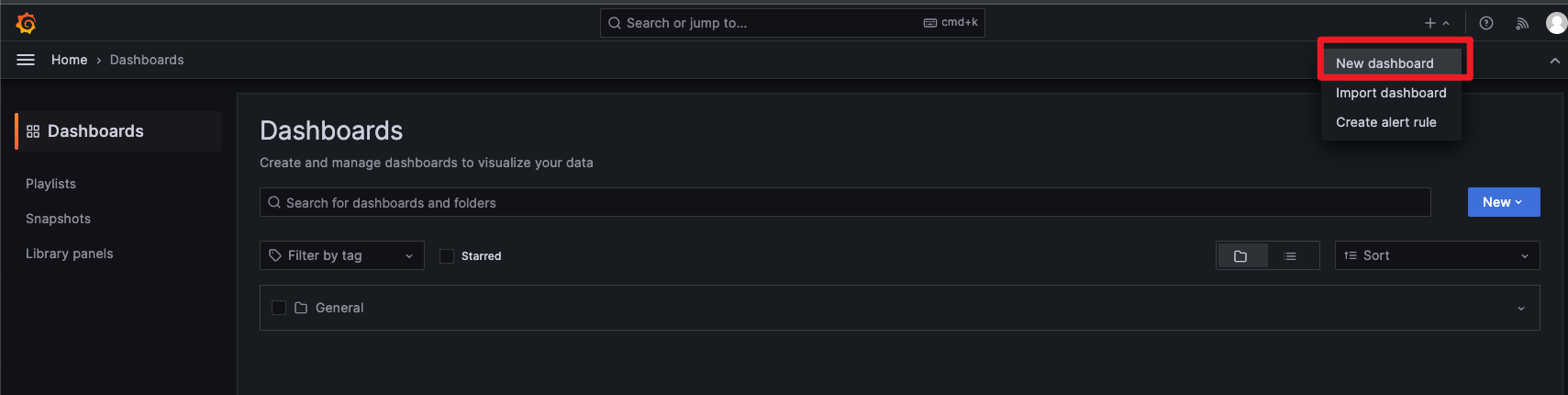This screenshot has width=1568, height=395.
Task: Open the Filter by tag dropdown
Action: [x=341, y=255]
